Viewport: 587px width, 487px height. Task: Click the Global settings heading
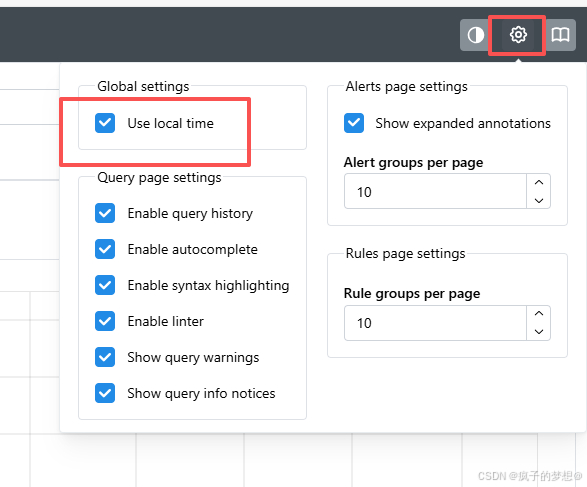coord(143,86)
